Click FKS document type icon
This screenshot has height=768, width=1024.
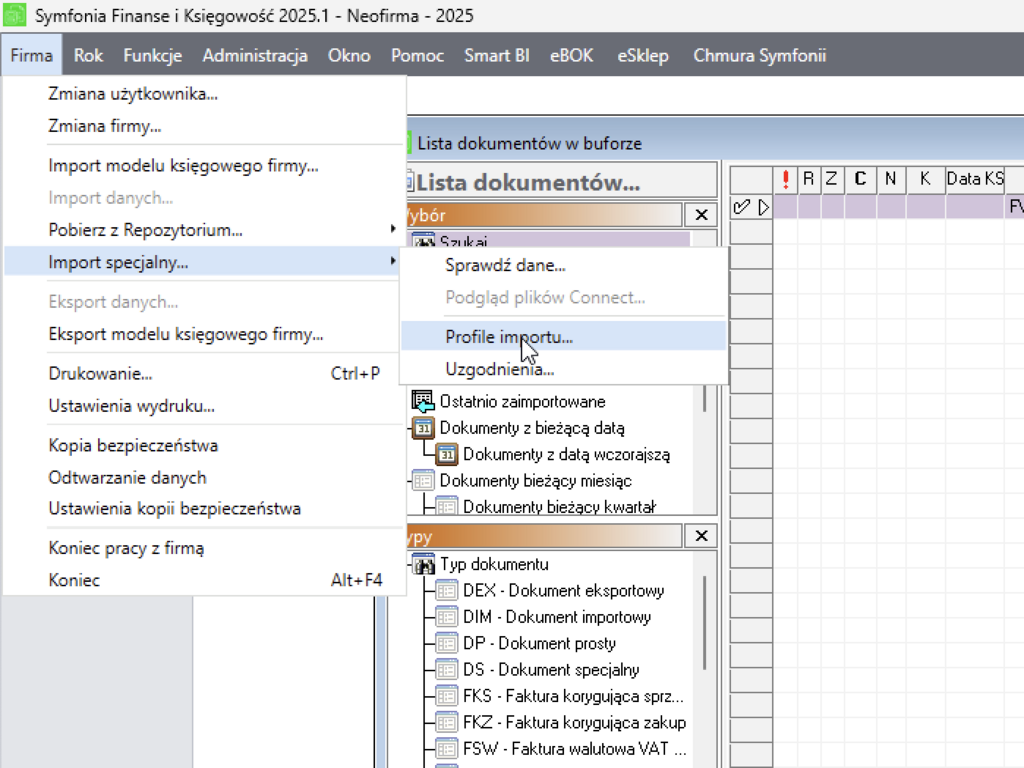coord(447,697)
